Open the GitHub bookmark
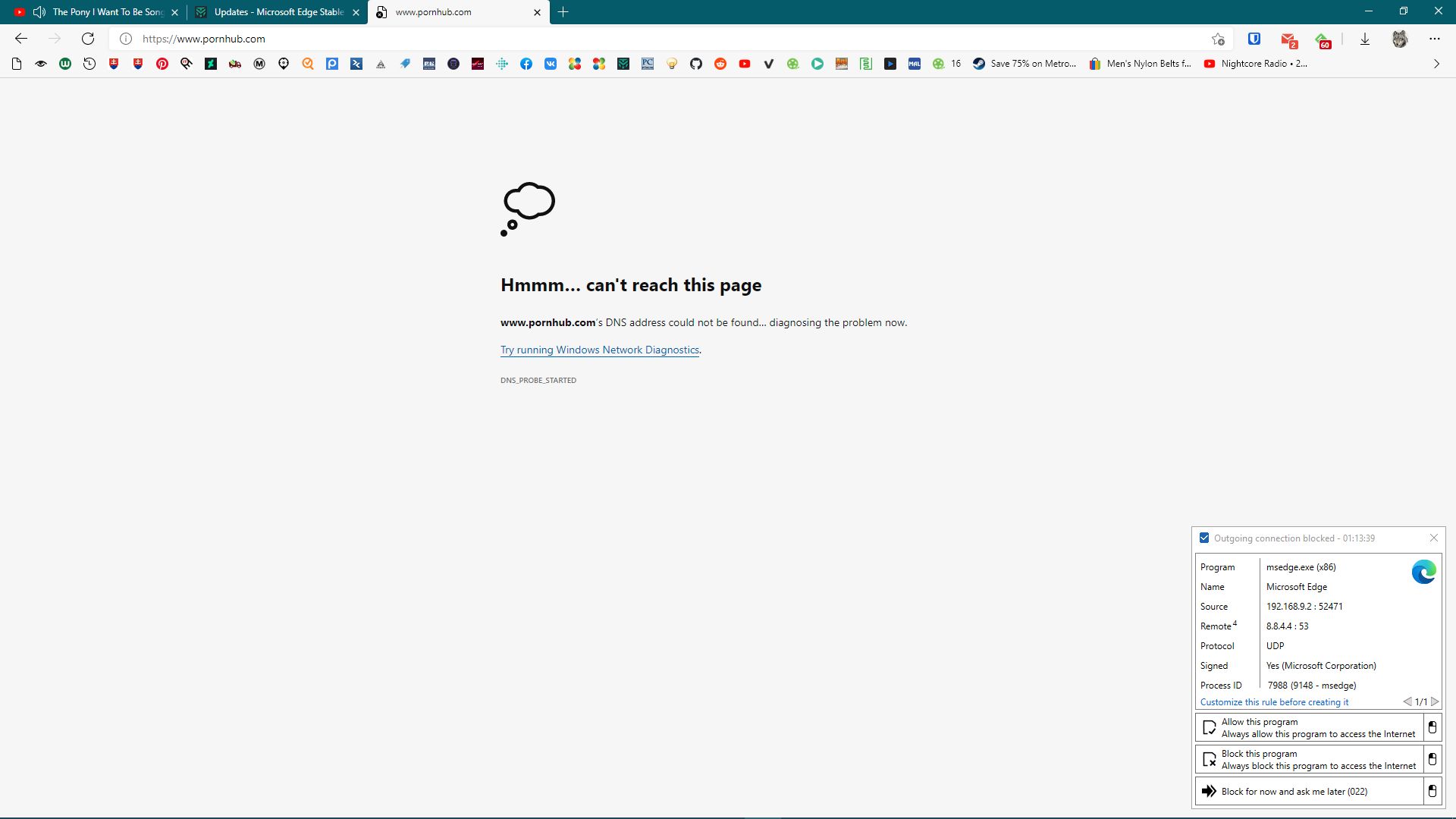This screenshot has height=819, width=1456. click(696, 64)
